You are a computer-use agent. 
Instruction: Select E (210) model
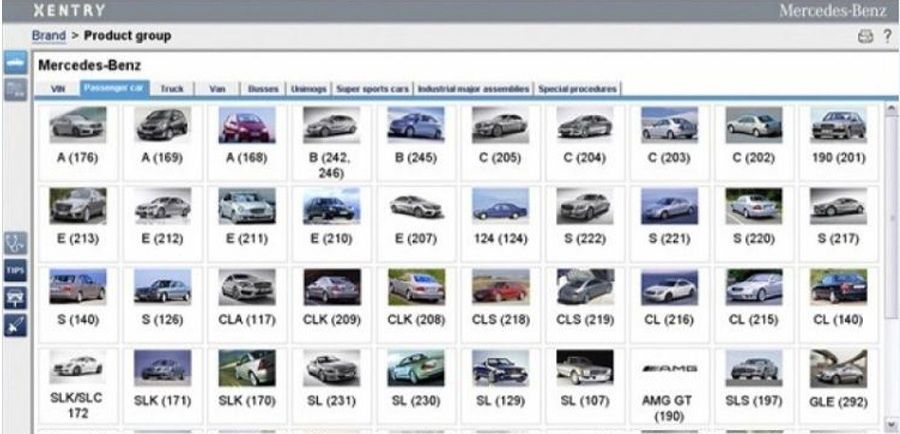(x=331, y=223)
